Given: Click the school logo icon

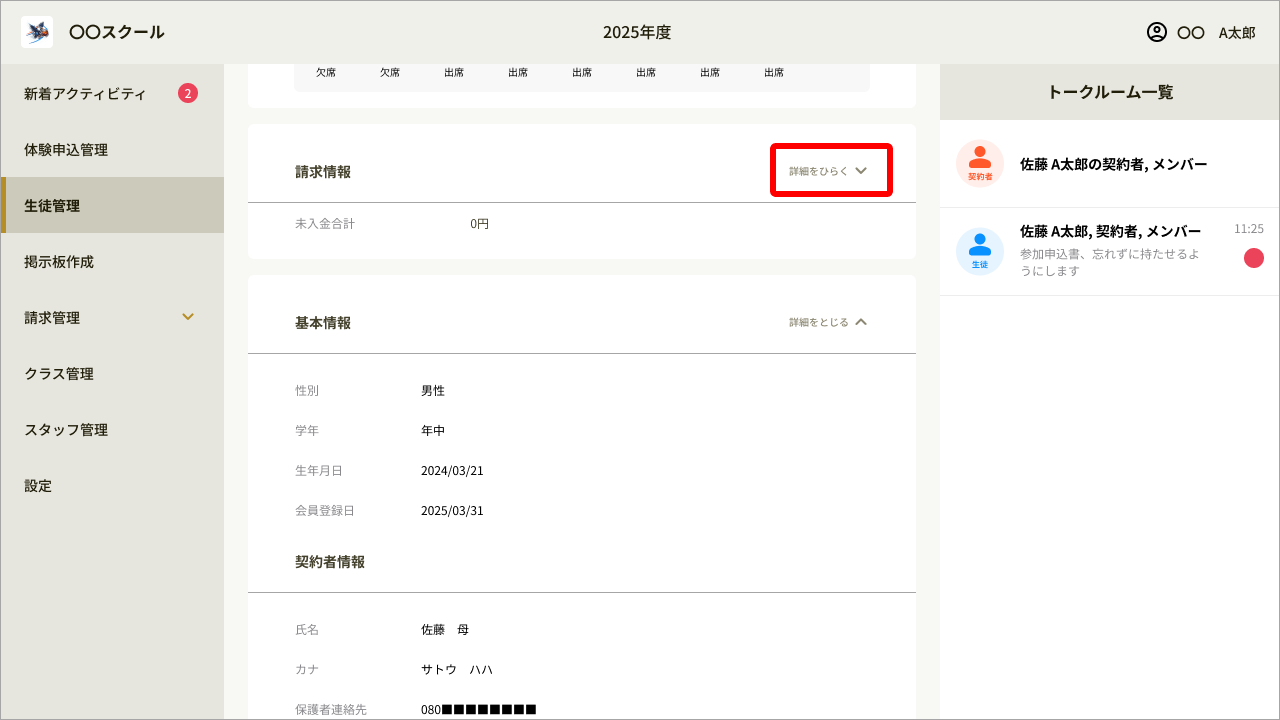Looking at the screenshot, I should pyautogui.click(x=36, y=31).
